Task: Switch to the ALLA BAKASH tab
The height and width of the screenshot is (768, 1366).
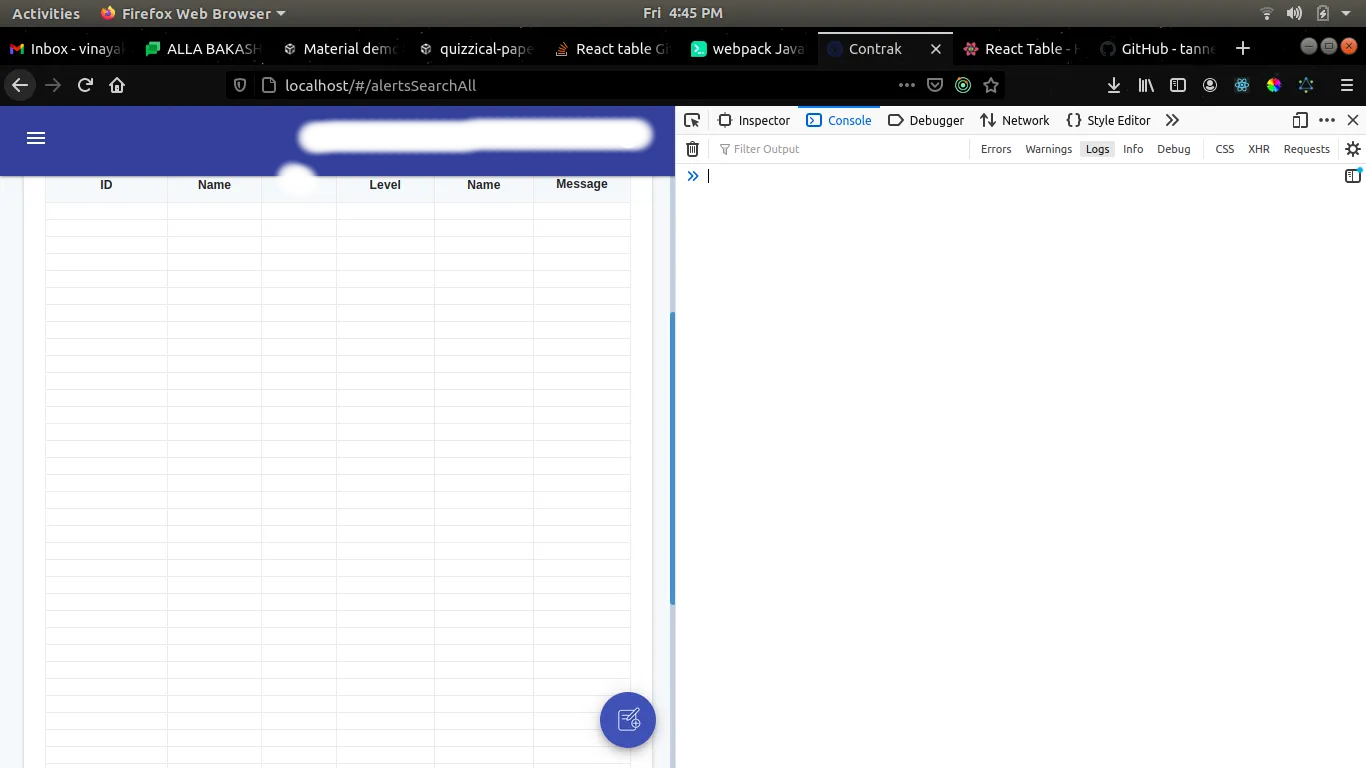Action: [x=204, y=48]
